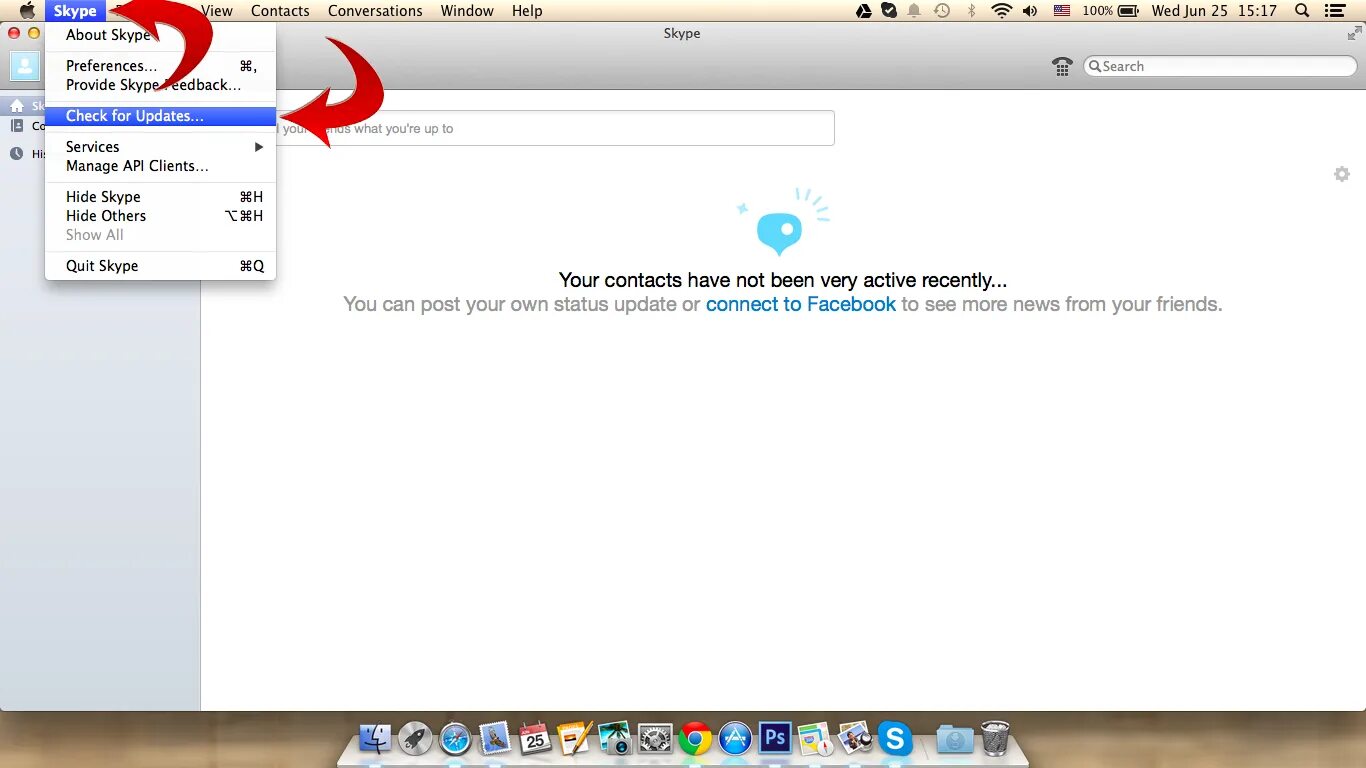Image resolution: width=1366 pixels, height=768 pixels.
Task: Open System Preferences from the Dock
Action: 655,738
